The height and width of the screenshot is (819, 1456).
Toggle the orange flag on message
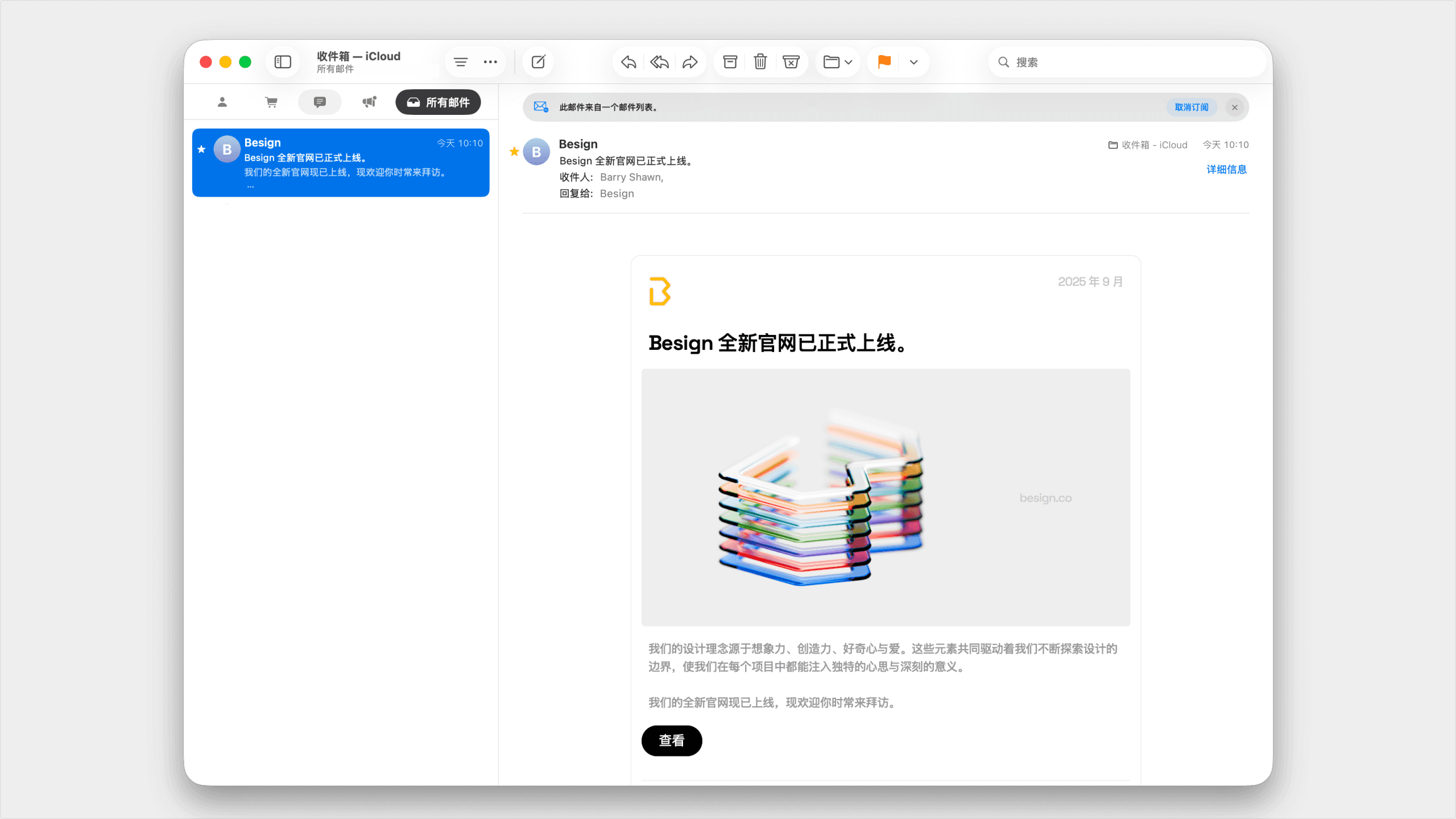pyautogui.click(x=884, y=62)
